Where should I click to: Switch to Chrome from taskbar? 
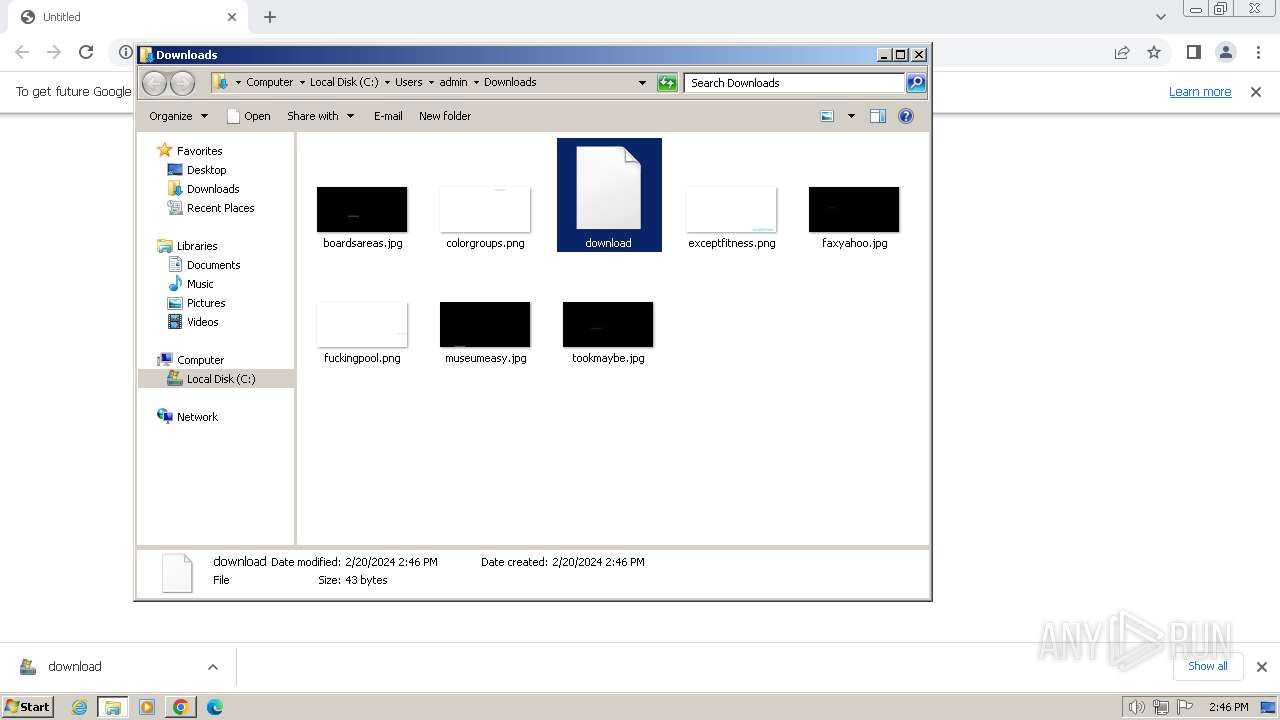(180, 707)
